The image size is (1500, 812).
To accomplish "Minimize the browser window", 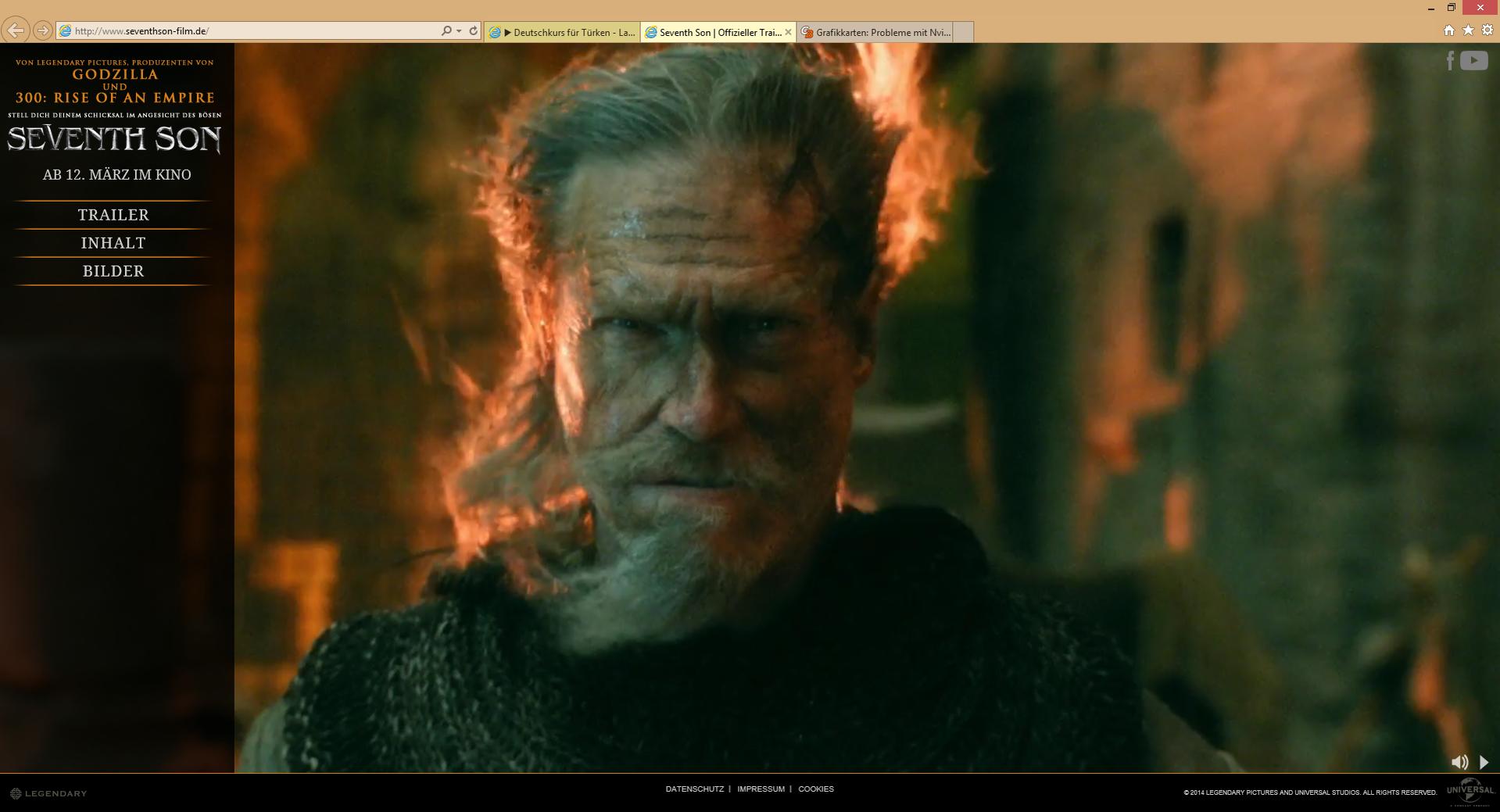I will click(x=1431, y=8).
